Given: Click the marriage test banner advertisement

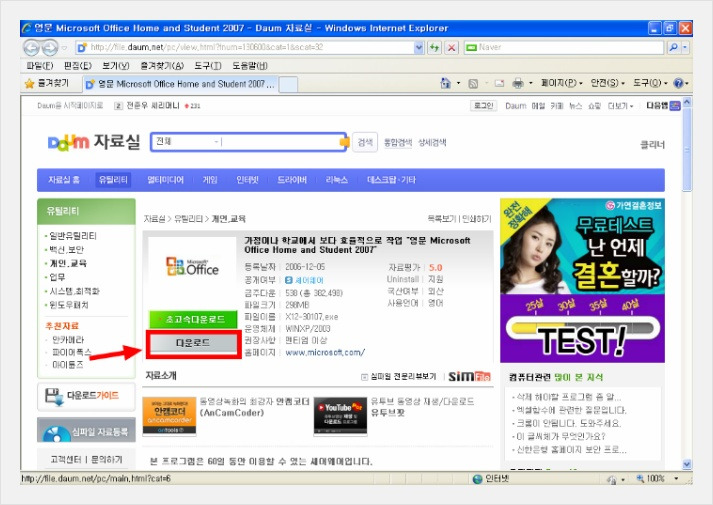Looking at the screenshot, I should coord(582,280).
